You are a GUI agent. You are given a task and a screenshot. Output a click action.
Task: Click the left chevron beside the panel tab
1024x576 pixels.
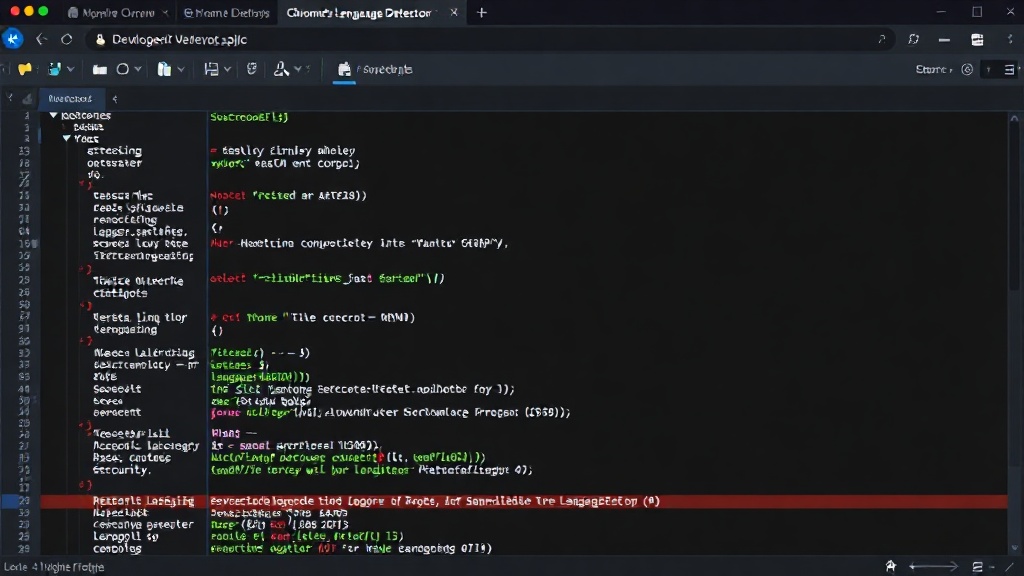tap(115, 99)
